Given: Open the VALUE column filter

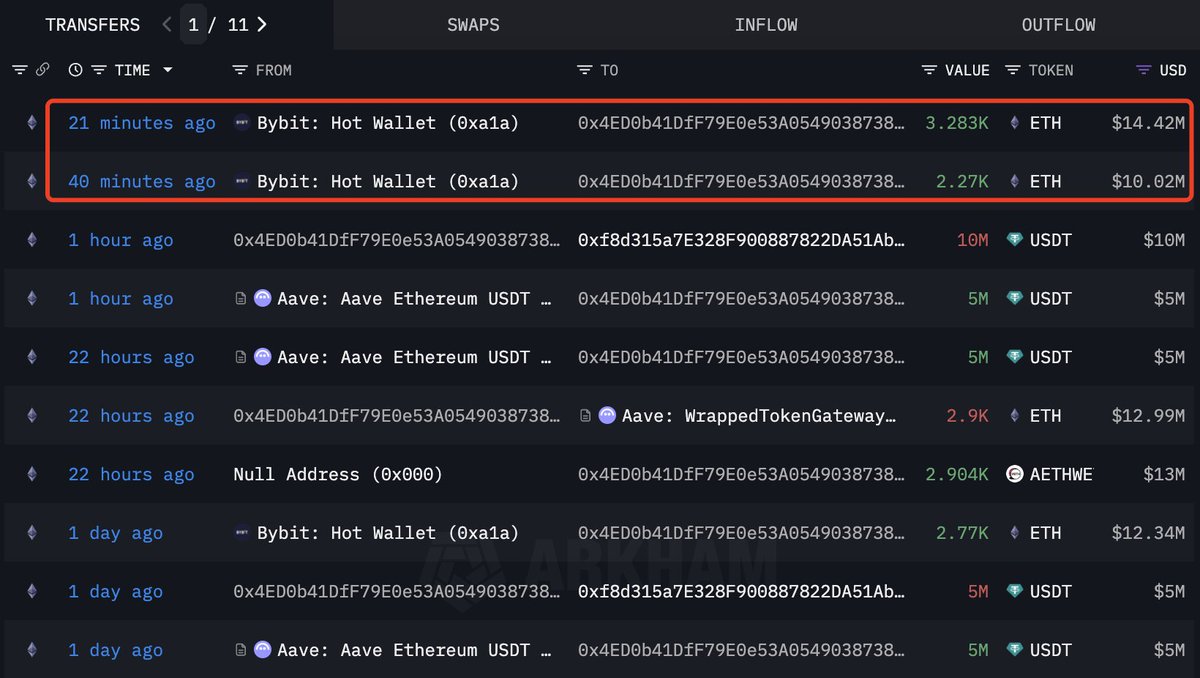Looking at the screenshot, I should pos(930,70).
